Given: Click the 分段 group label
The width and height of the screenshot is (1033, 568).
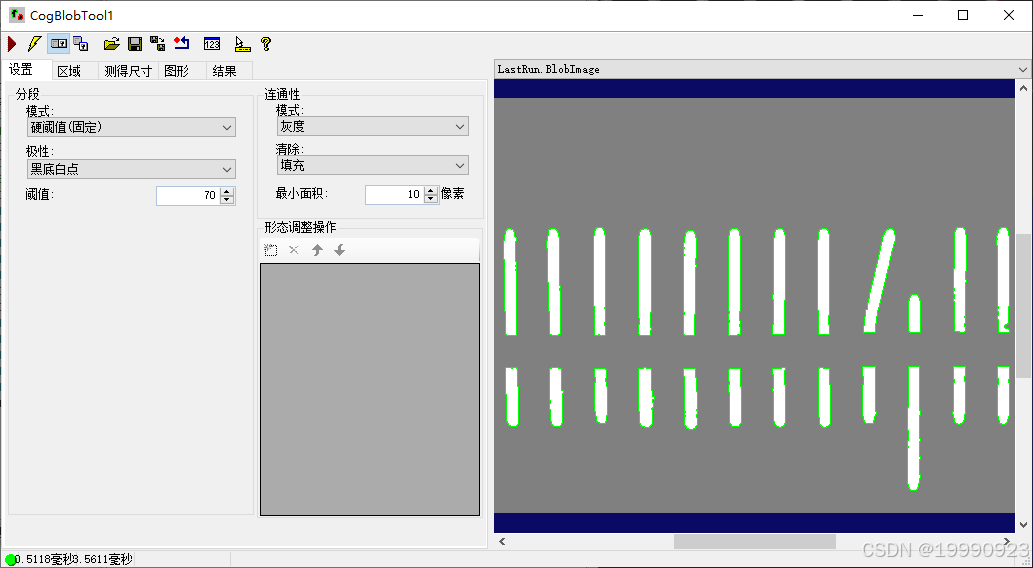Looking at the screenshot, I should click(x=28, y=95).
